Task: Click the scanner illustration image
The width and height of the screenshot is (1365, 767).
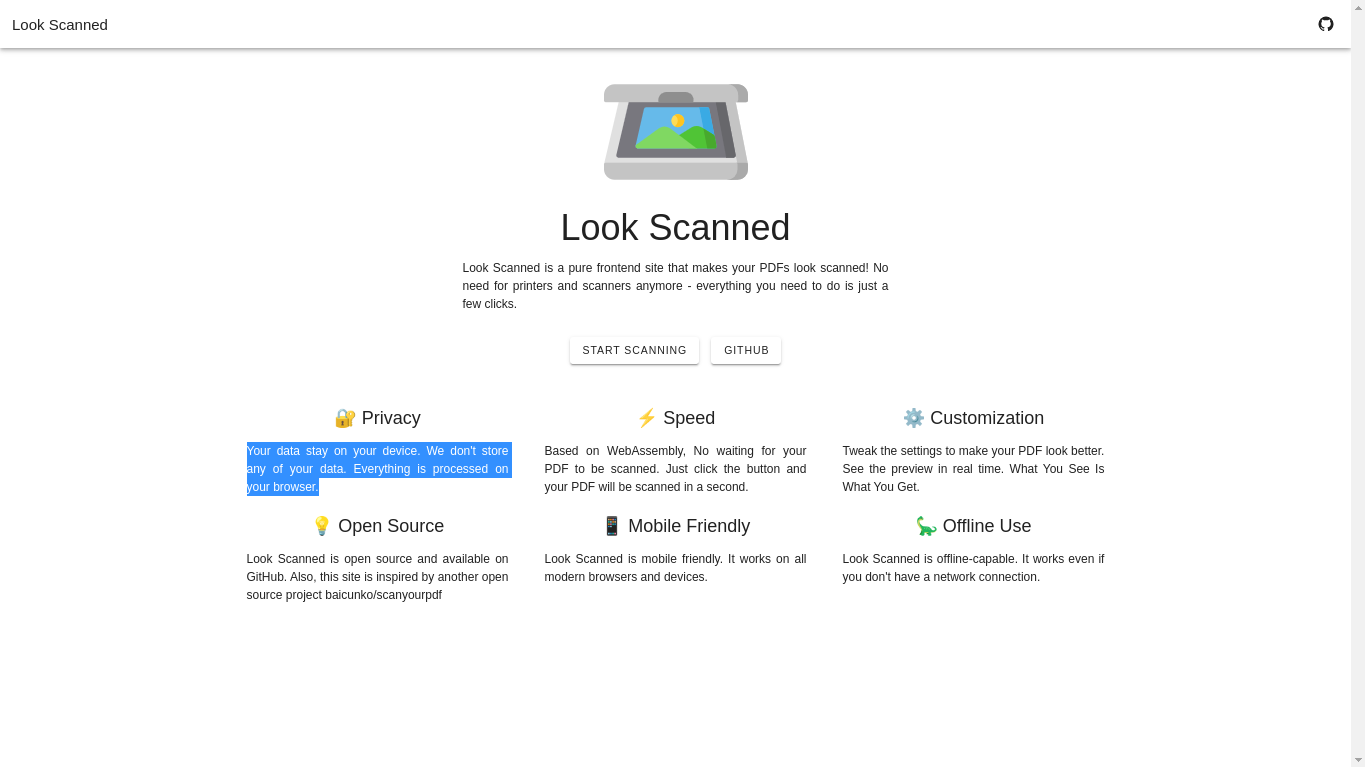Action: (675, 131)
